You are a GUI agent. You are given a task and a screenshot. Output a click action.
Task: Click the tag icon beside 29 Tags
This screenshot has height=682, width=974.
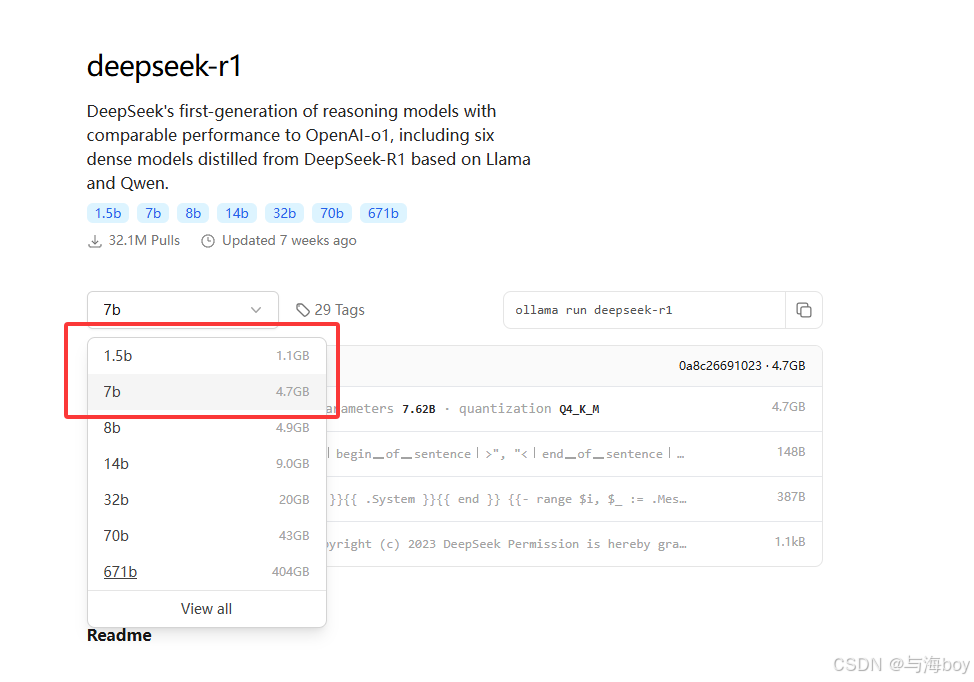(303, 310)
